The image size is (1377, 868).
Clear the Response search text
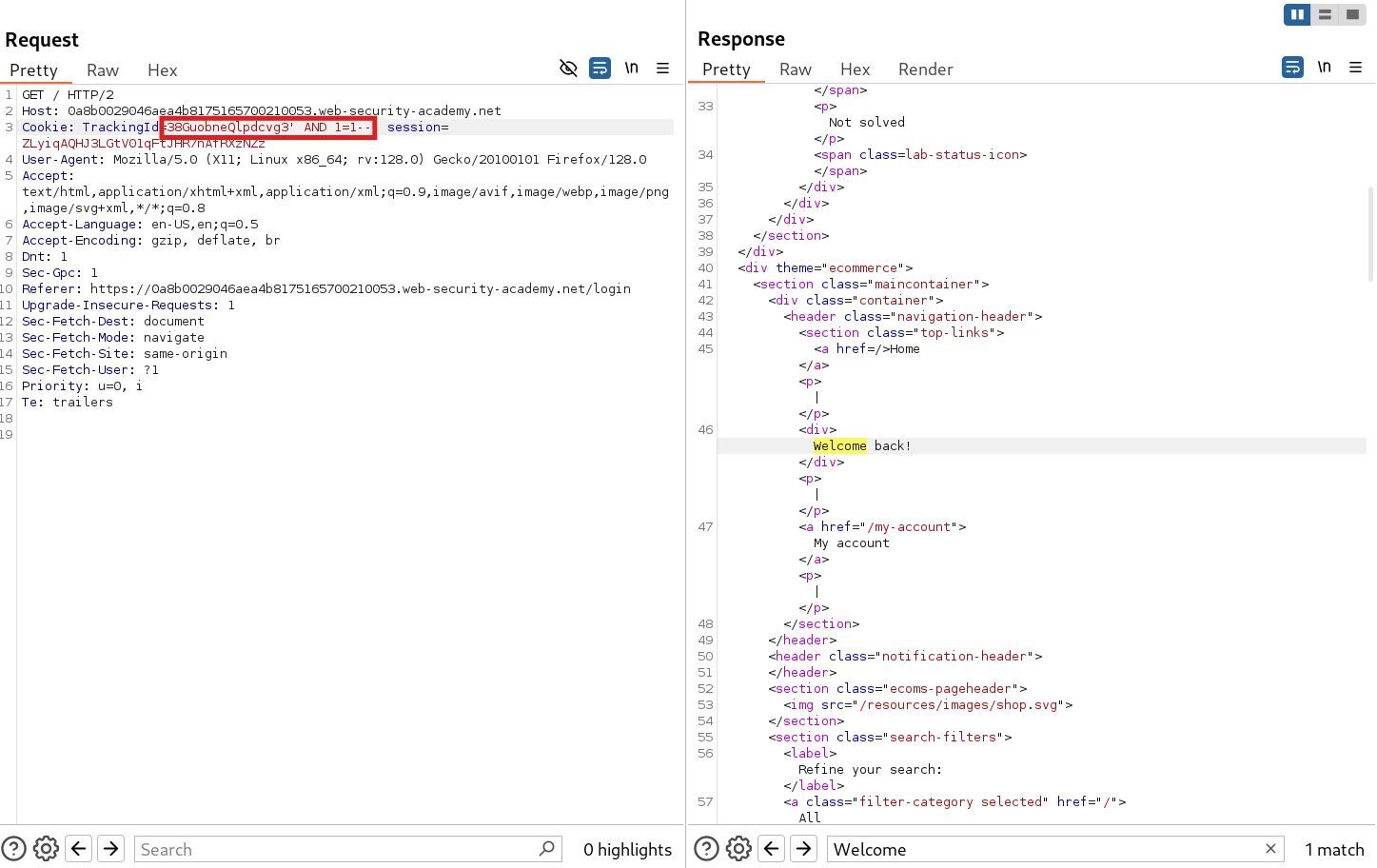click(x=1270, y=849)
